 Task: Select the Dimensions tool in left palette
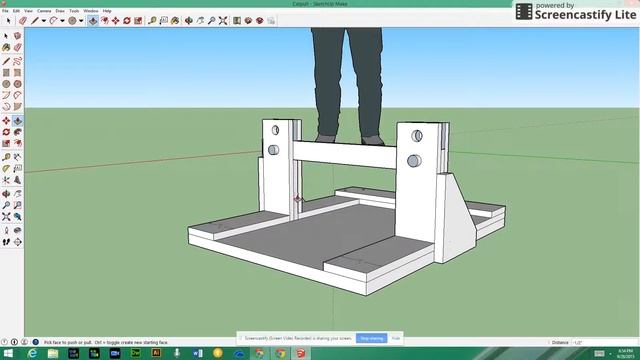[18, 157]
